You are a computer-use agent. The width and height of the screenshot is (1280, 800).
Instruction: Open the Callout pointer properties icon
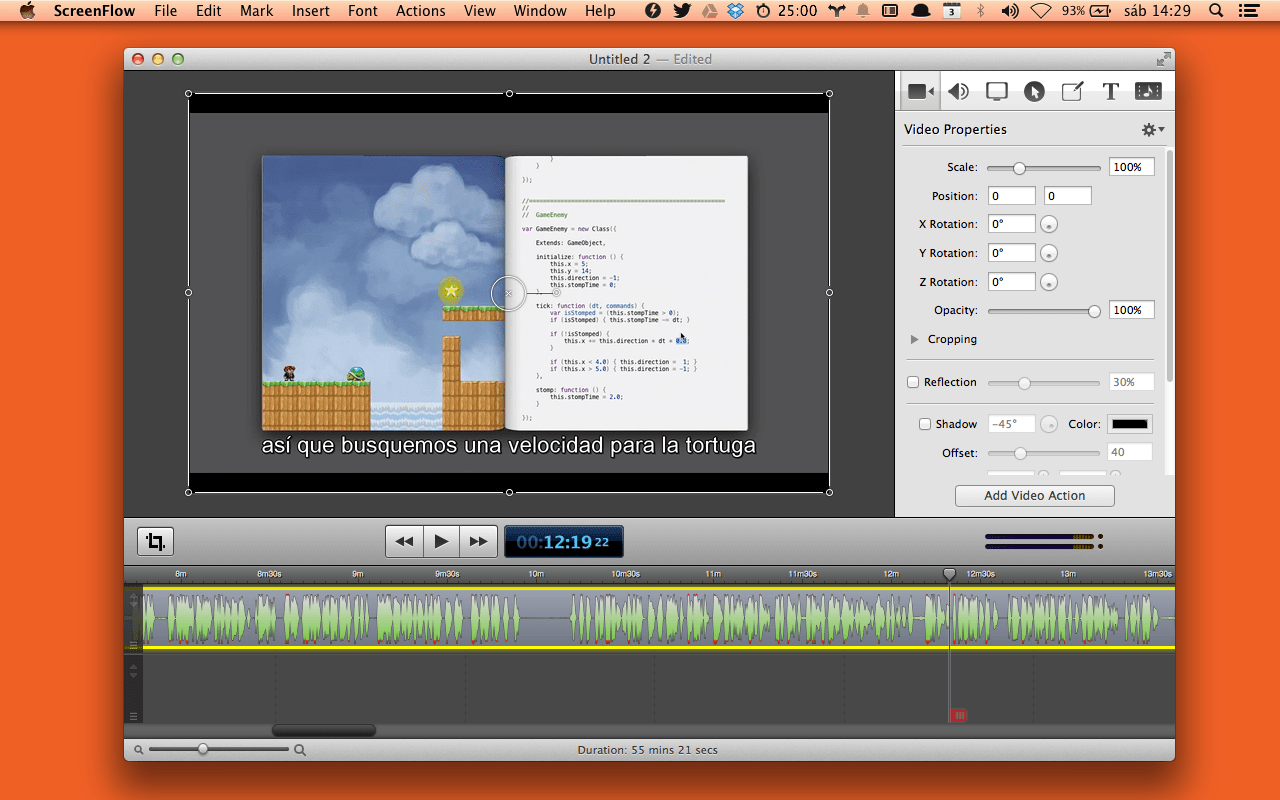[x=1034, y=91]
